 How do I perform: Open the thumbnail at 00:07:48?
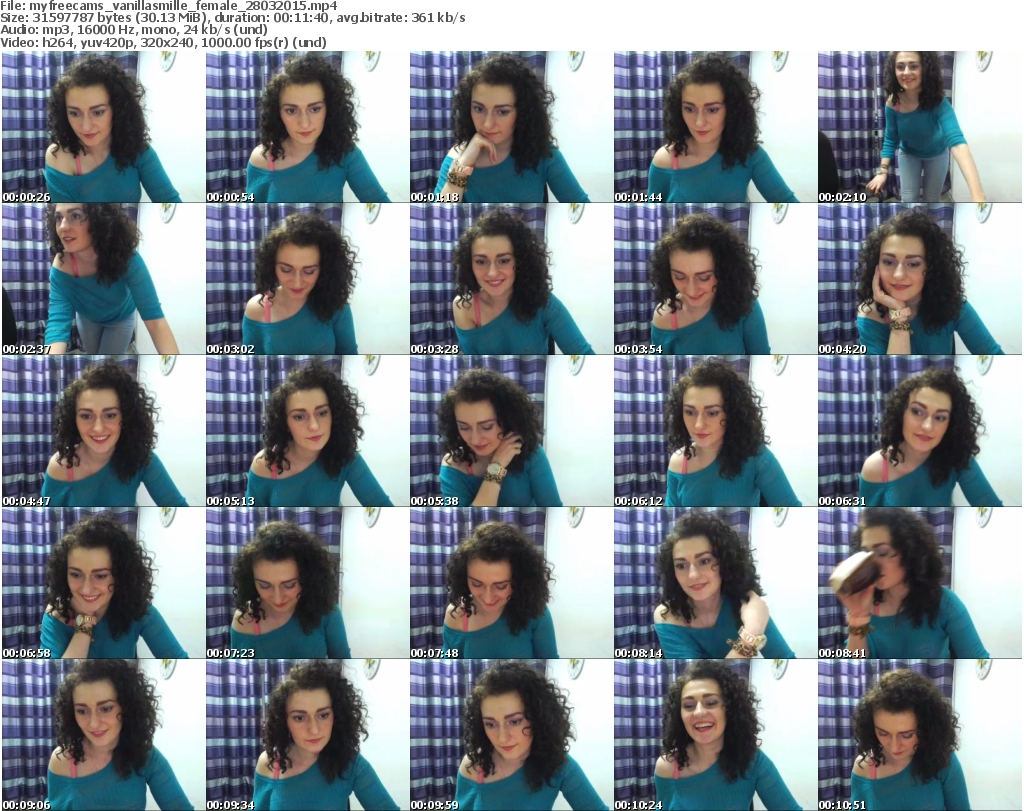point(511,583)
